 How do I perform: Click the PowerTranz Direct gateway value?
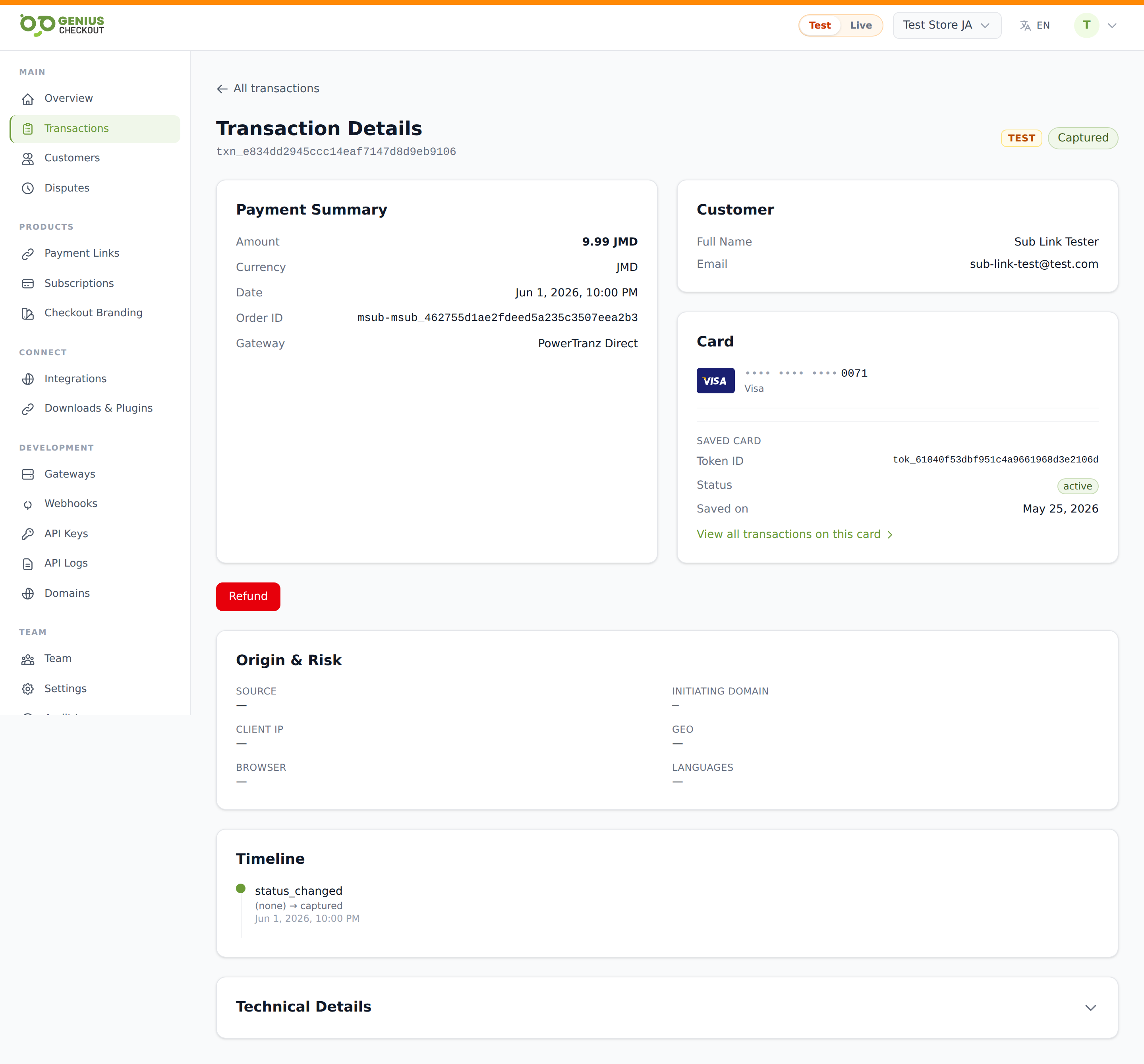pos(587,344)
